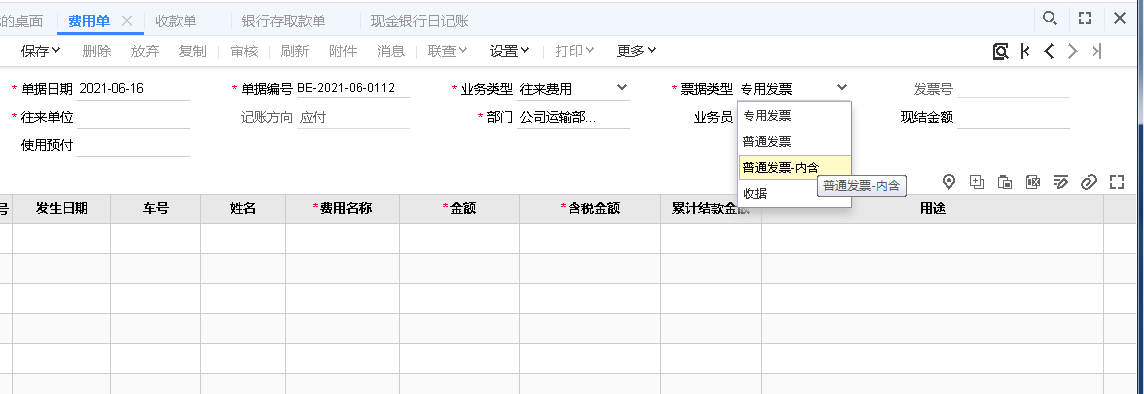Click the 用途 column header

click(x=932, y=209)
